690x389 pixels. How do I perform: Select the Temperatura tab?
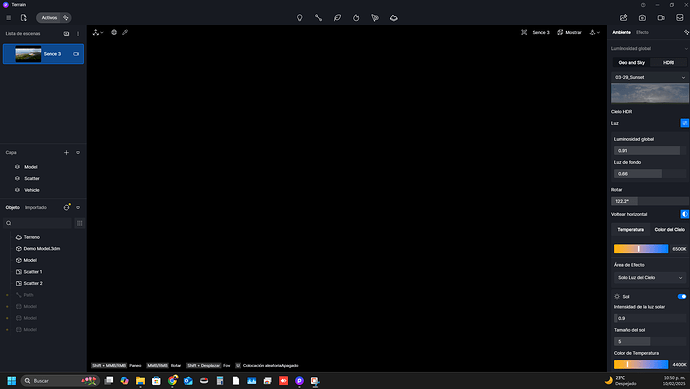click(x=631, y=230)
